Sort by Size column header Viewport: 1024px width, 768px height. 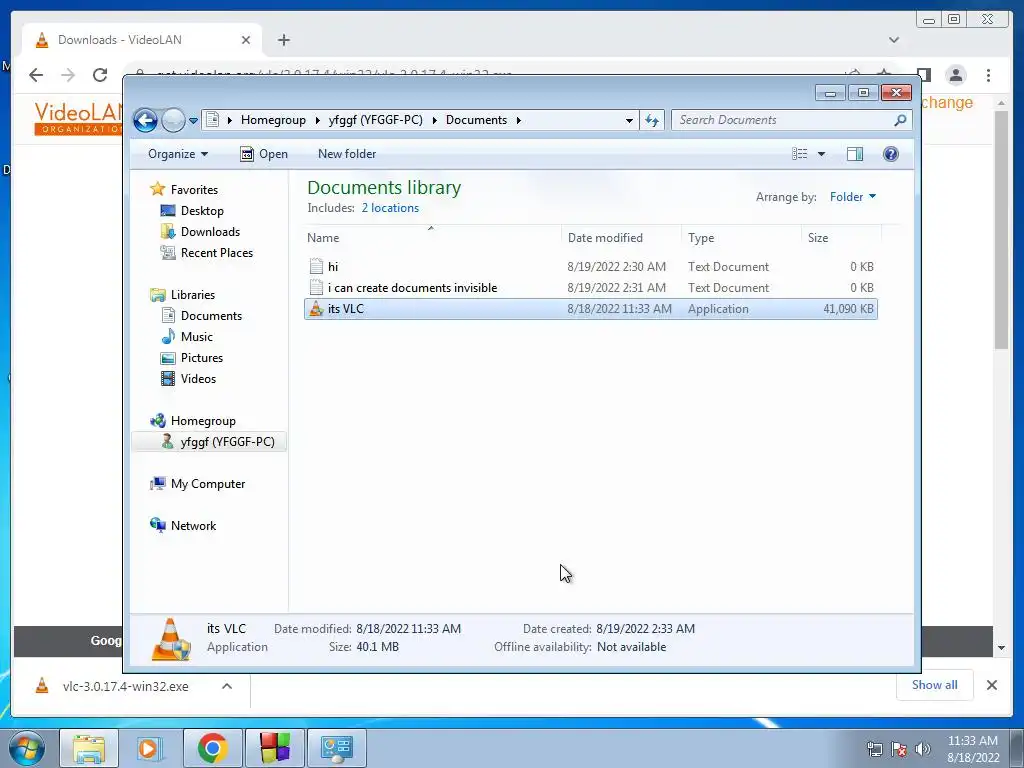(x=841, y=238)
